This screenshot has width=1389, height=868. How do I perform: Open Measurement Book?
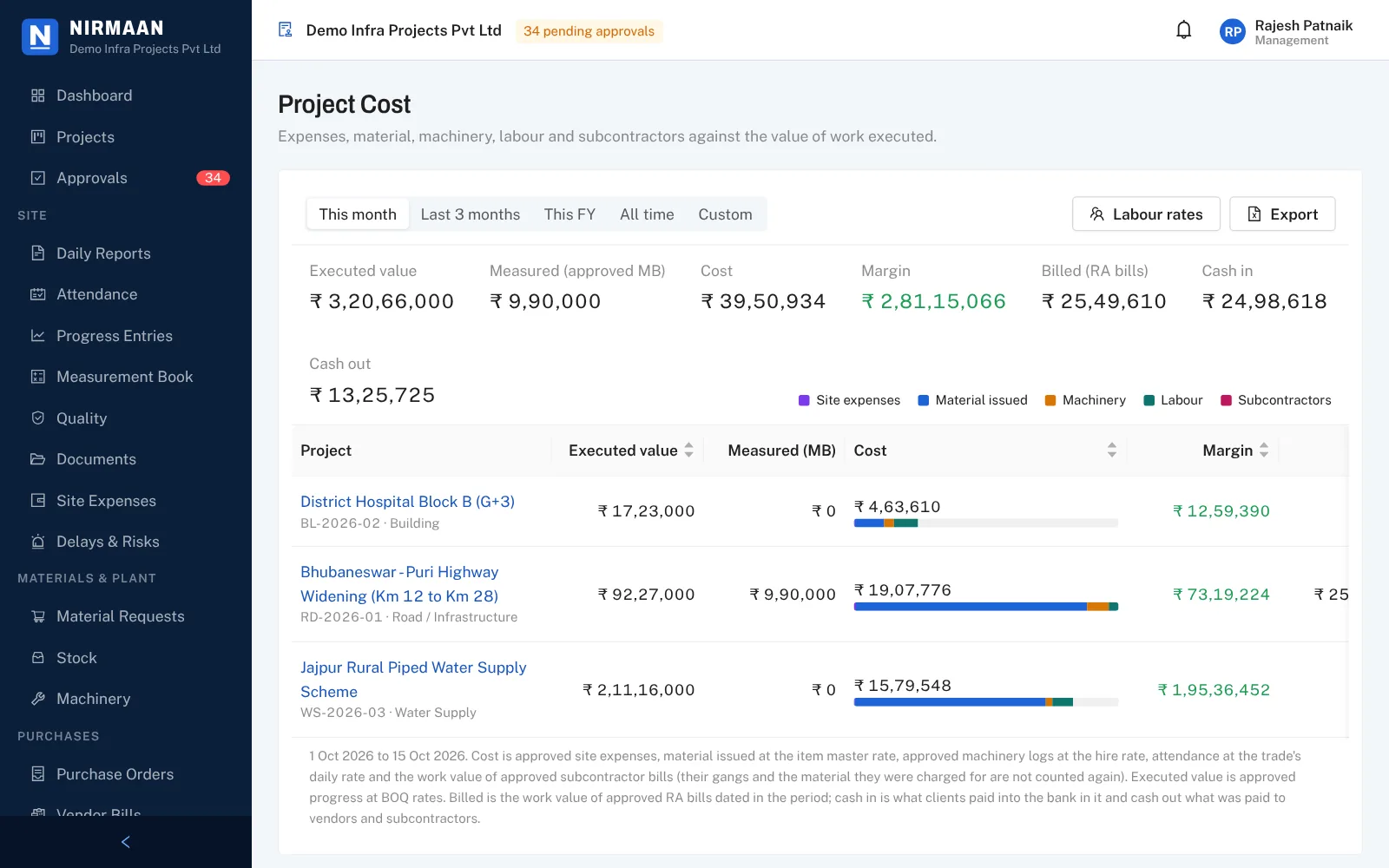pos(126,377)
